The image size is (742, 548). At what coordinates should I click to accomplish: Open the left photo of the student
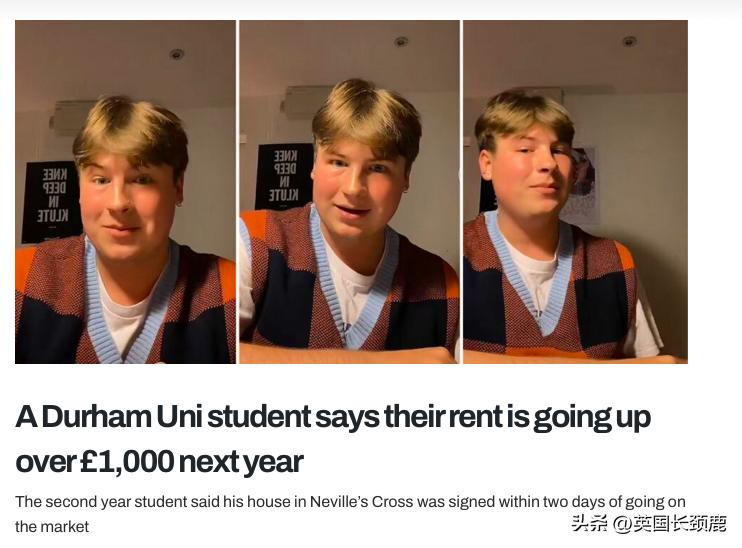coord(125,192)
